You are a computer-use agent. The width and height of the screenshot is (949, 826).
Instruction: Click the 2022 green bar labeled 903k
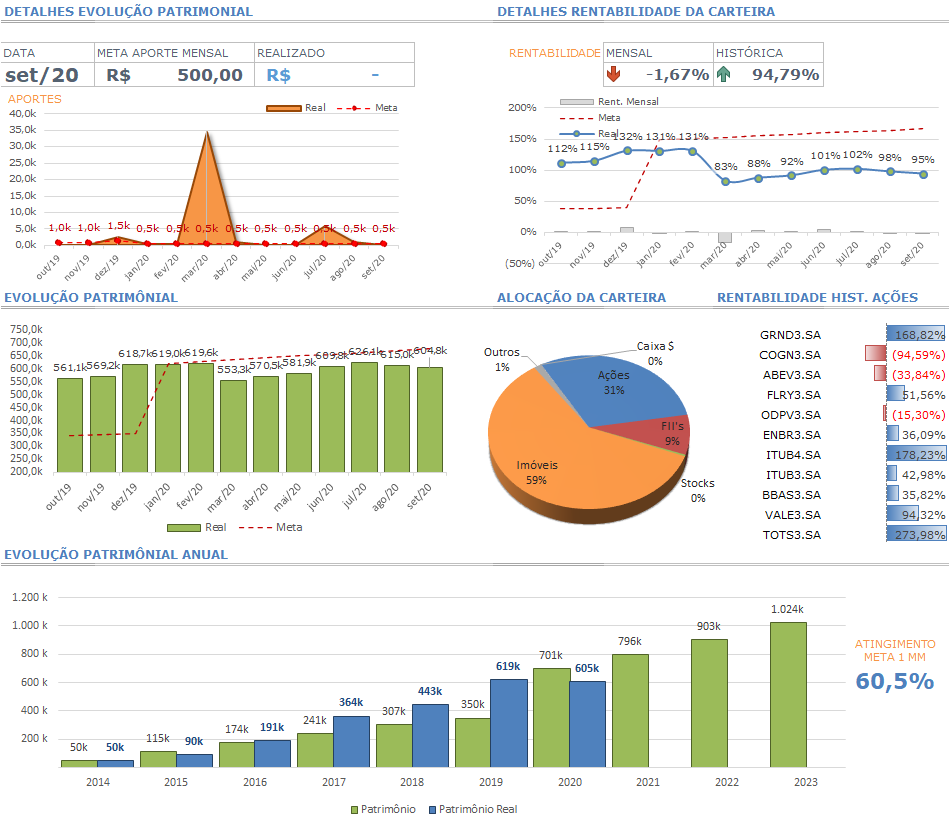click(709, 703)
